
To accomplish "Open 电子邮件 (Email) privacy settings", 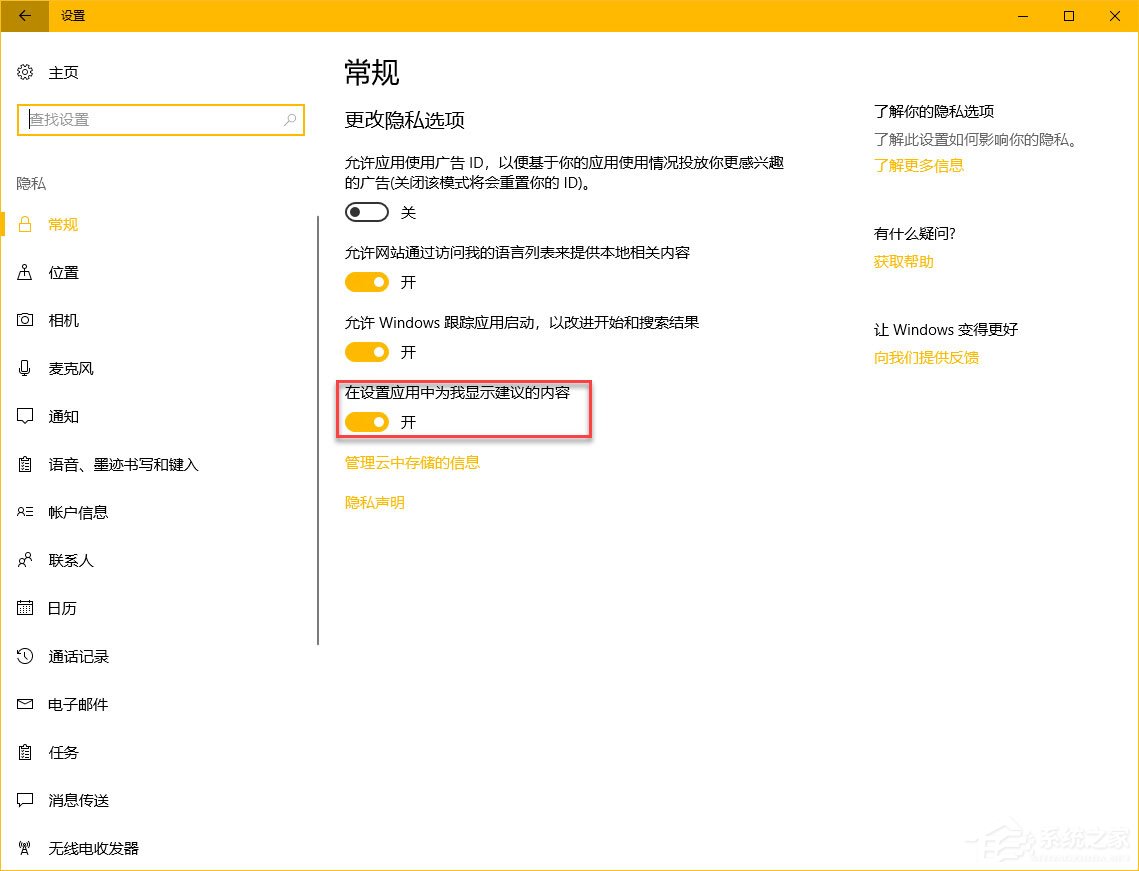I will pos(79,704).
